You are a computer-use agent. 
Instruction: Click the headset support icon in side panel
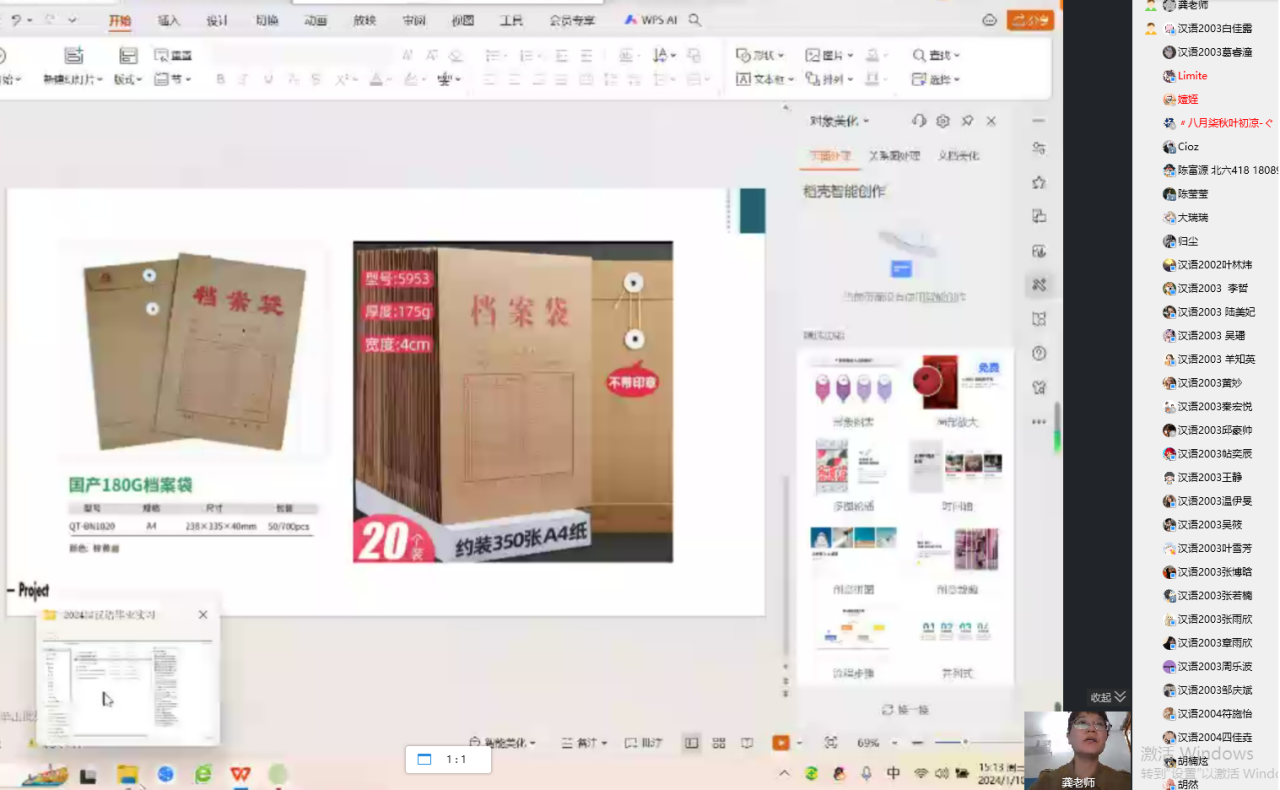pyautogui.click(x=919, y=121)
